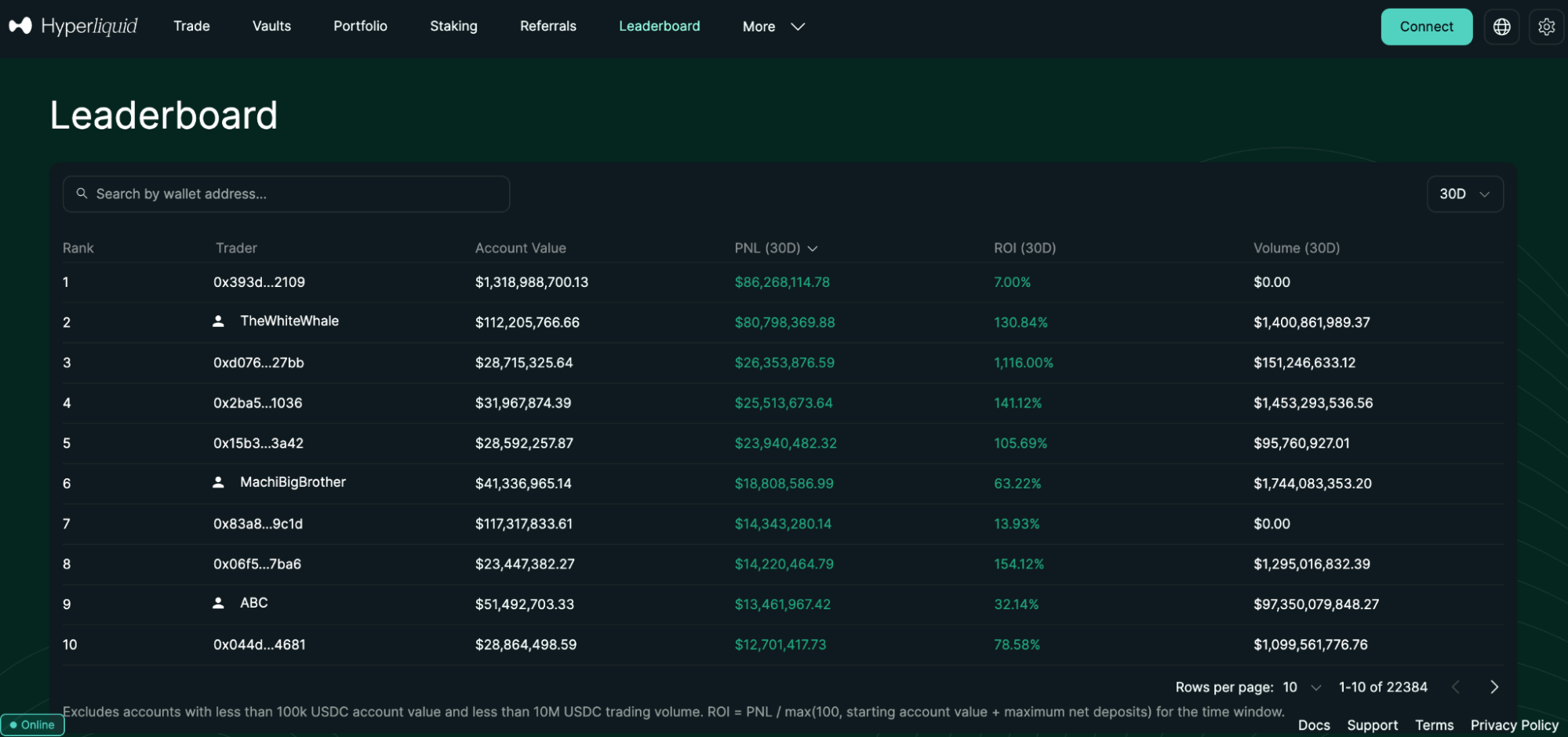Open the Support link
This screenshot has height=737, width=1568.
point(1372,725)
